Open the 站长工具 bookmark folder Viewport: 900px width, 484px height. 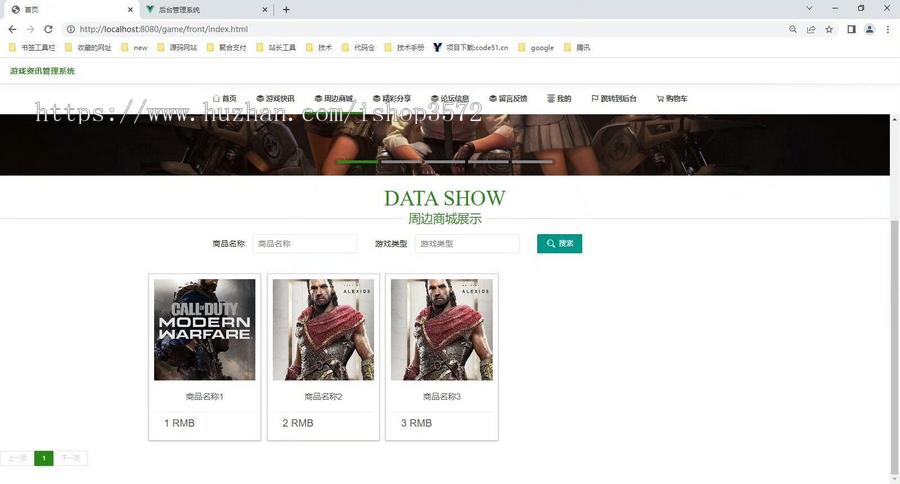point(276,48)
